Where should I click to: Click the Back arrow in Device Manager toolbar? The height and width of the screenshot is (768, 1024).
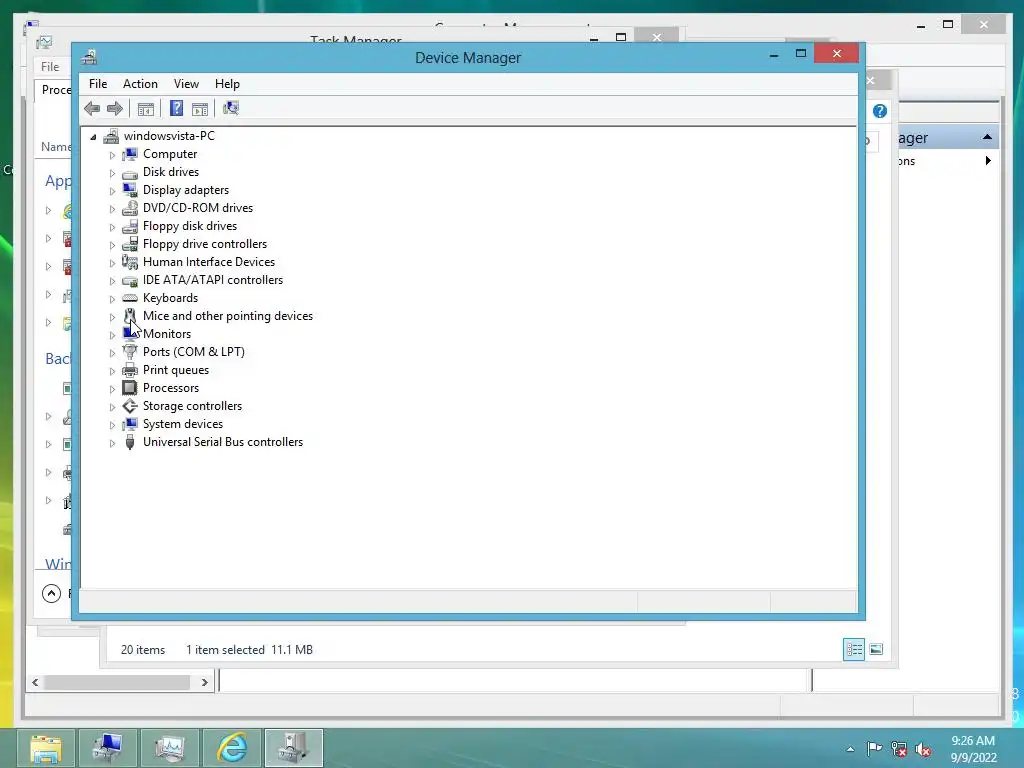click(x=92, y=108)
